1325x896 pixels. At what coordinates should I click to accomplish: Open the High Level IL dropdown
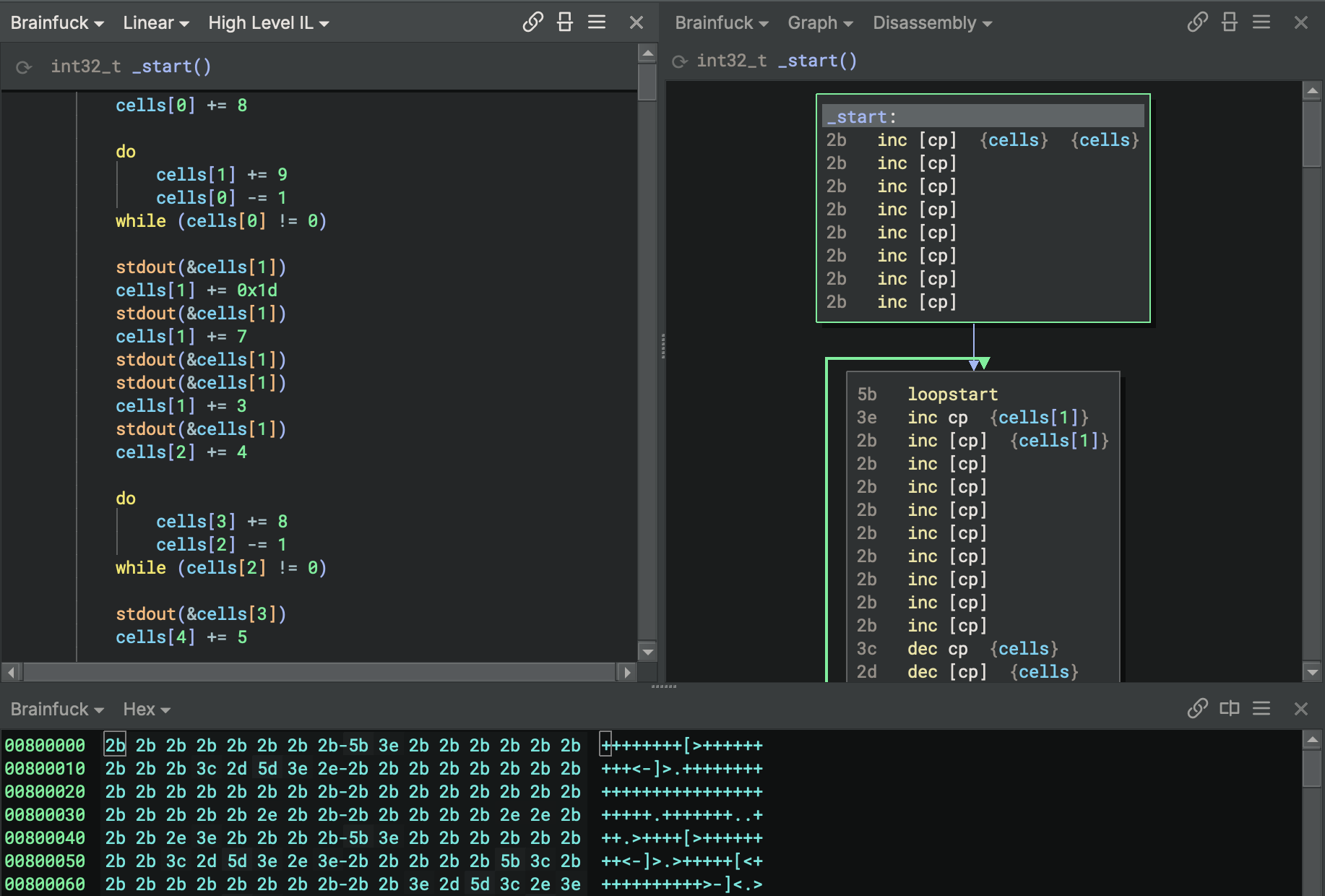click(x=268, y=23)
